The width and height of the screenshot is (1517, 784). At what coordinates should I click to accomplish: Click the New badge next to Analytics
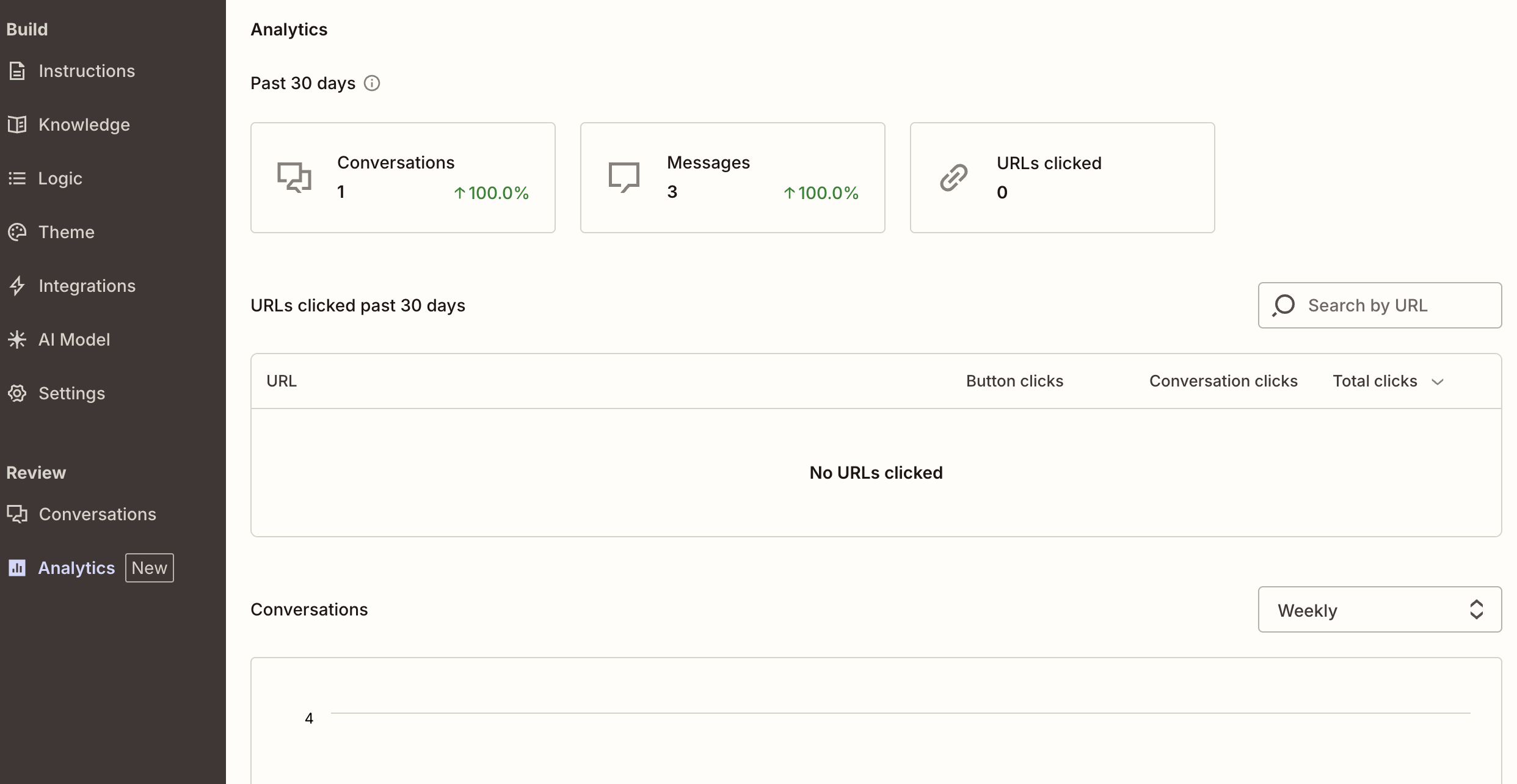[148, 567]
